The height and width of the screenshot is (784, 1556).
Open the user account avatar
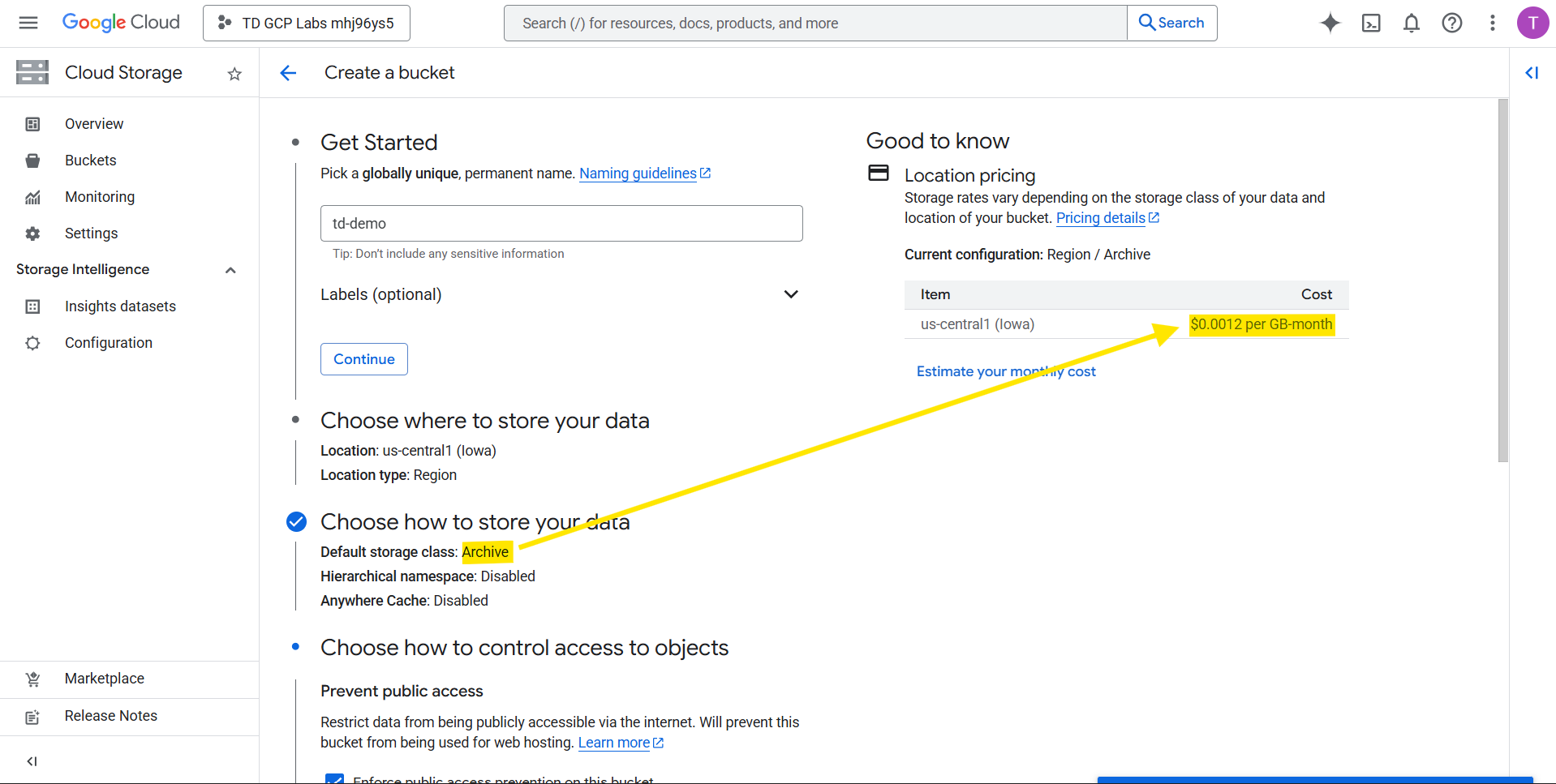pos(1532,23)
